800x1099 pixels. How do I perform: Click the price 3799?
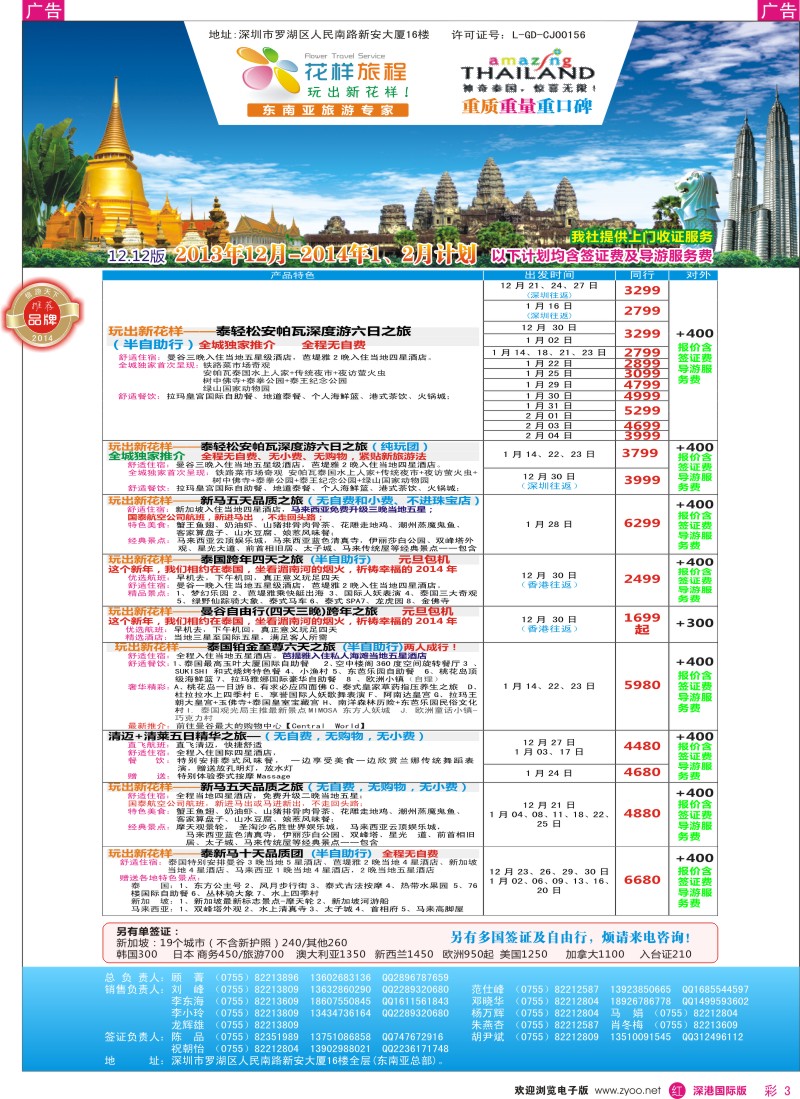tap(640, 453)
